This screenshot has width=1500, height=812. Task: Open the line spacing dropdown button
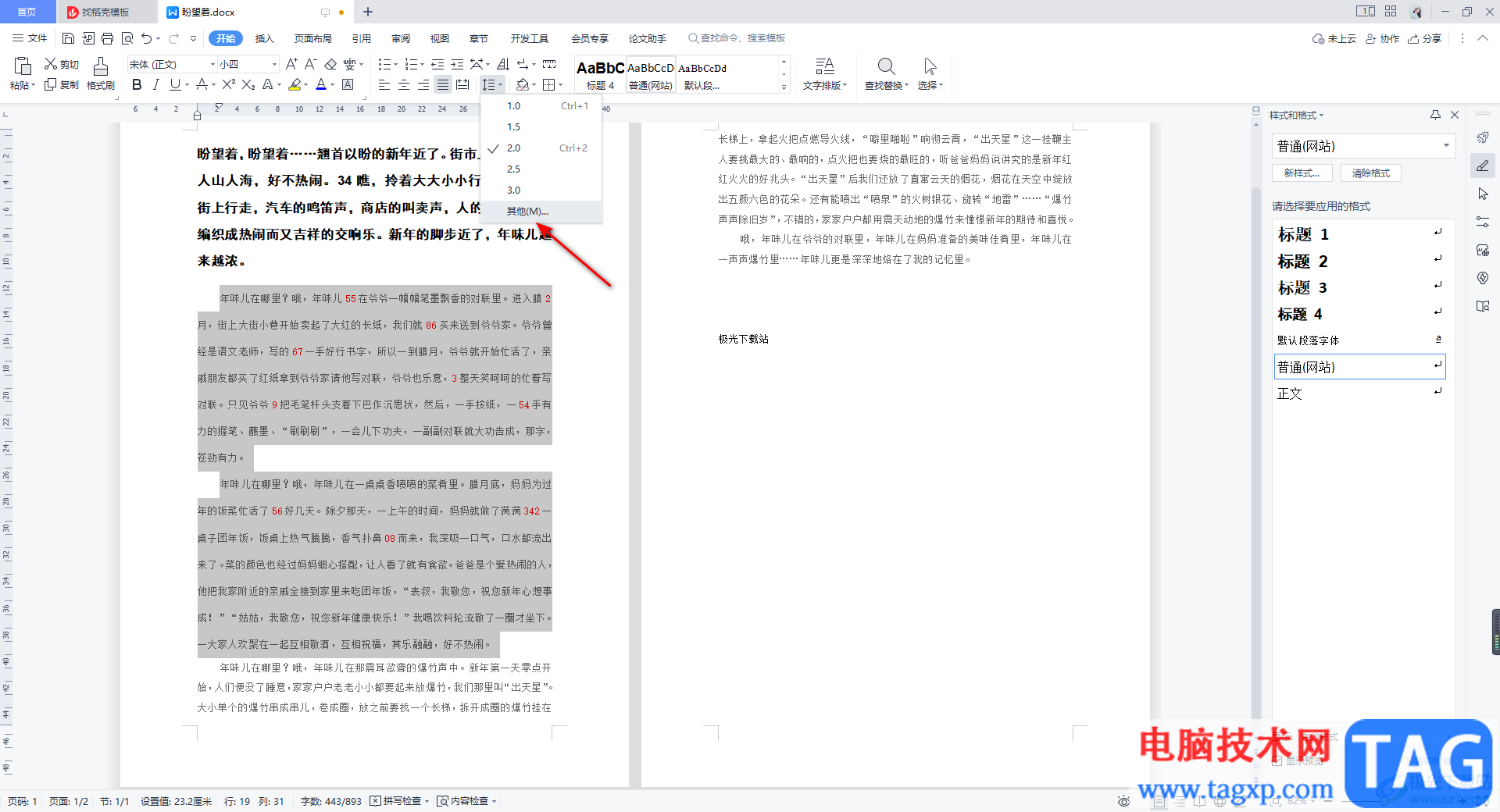(x=492, y=84)
